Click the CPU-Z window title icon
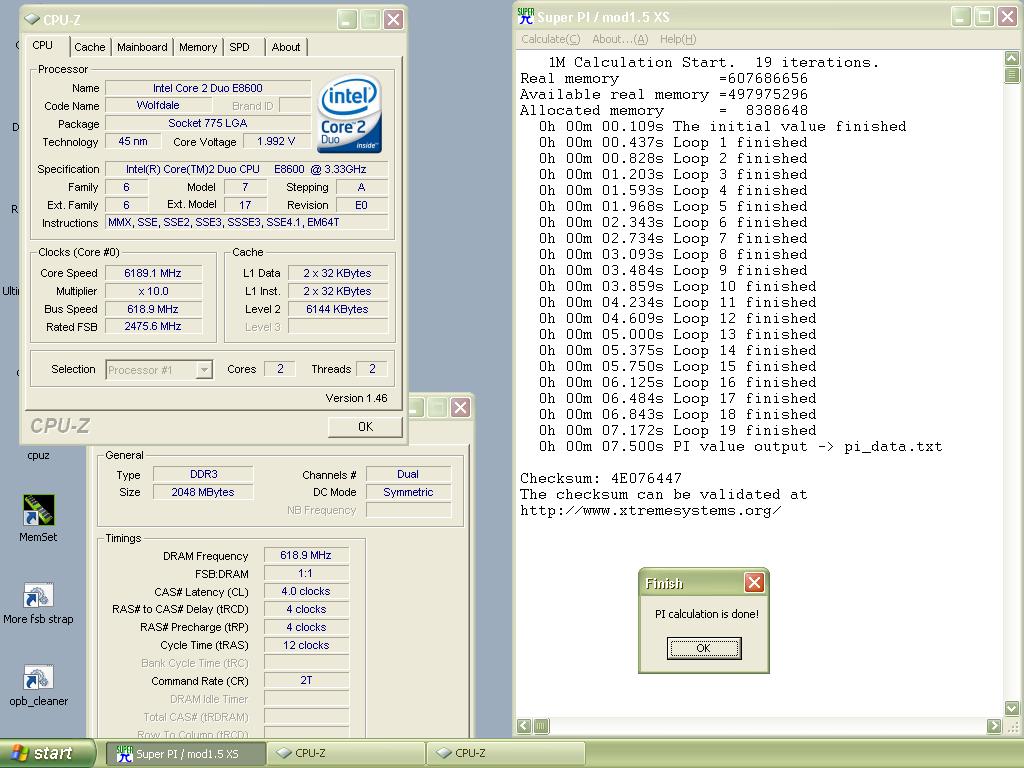The width and height of the screenshot is (1024, 768). click(x=31, y=20)
